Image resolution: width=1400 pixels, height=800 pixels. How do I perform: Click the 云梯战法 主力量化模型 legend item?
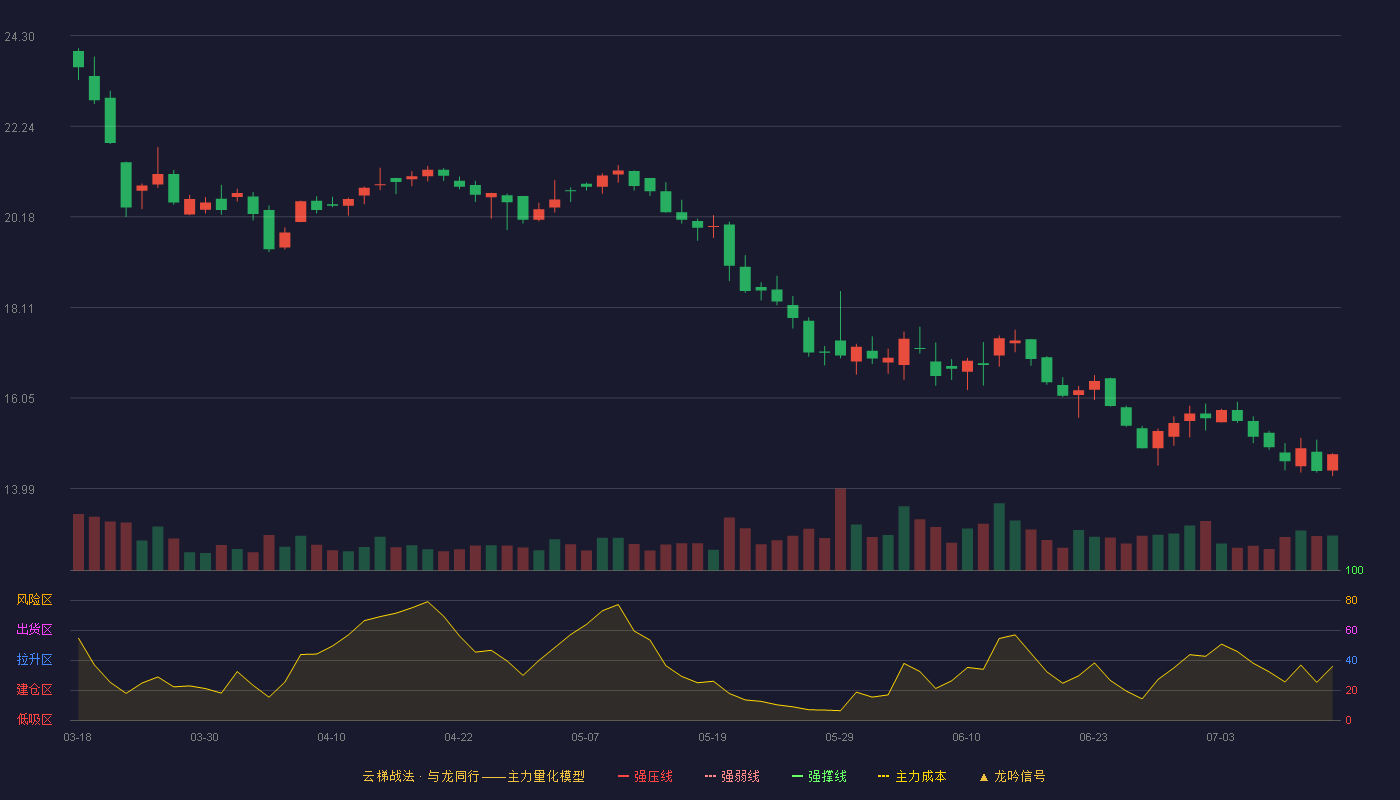[474, 776]
